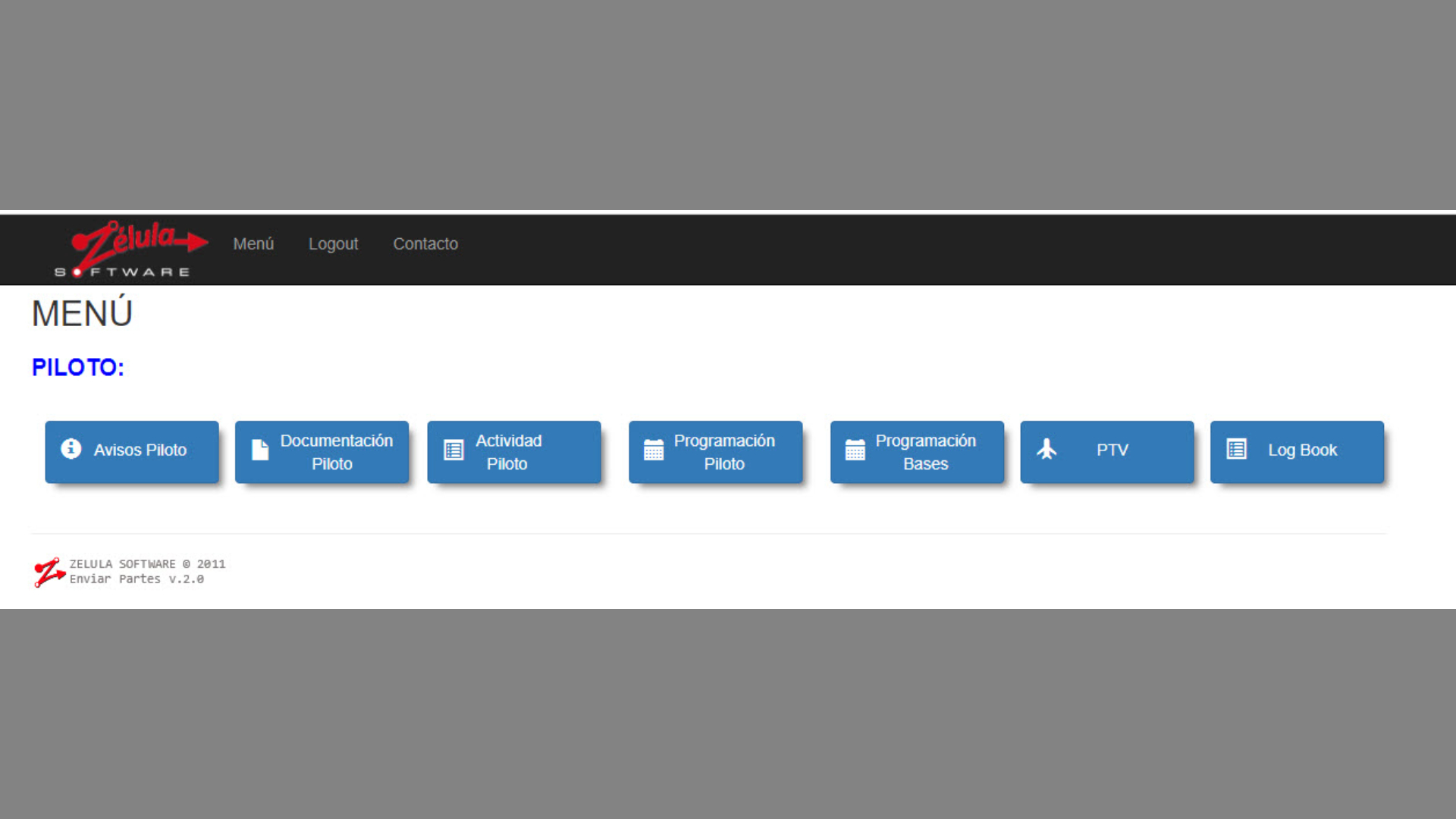Open Programación Piloto text label
This screenshot has height=819, width=1456.
pyautogui.click(x=724, y=452)
